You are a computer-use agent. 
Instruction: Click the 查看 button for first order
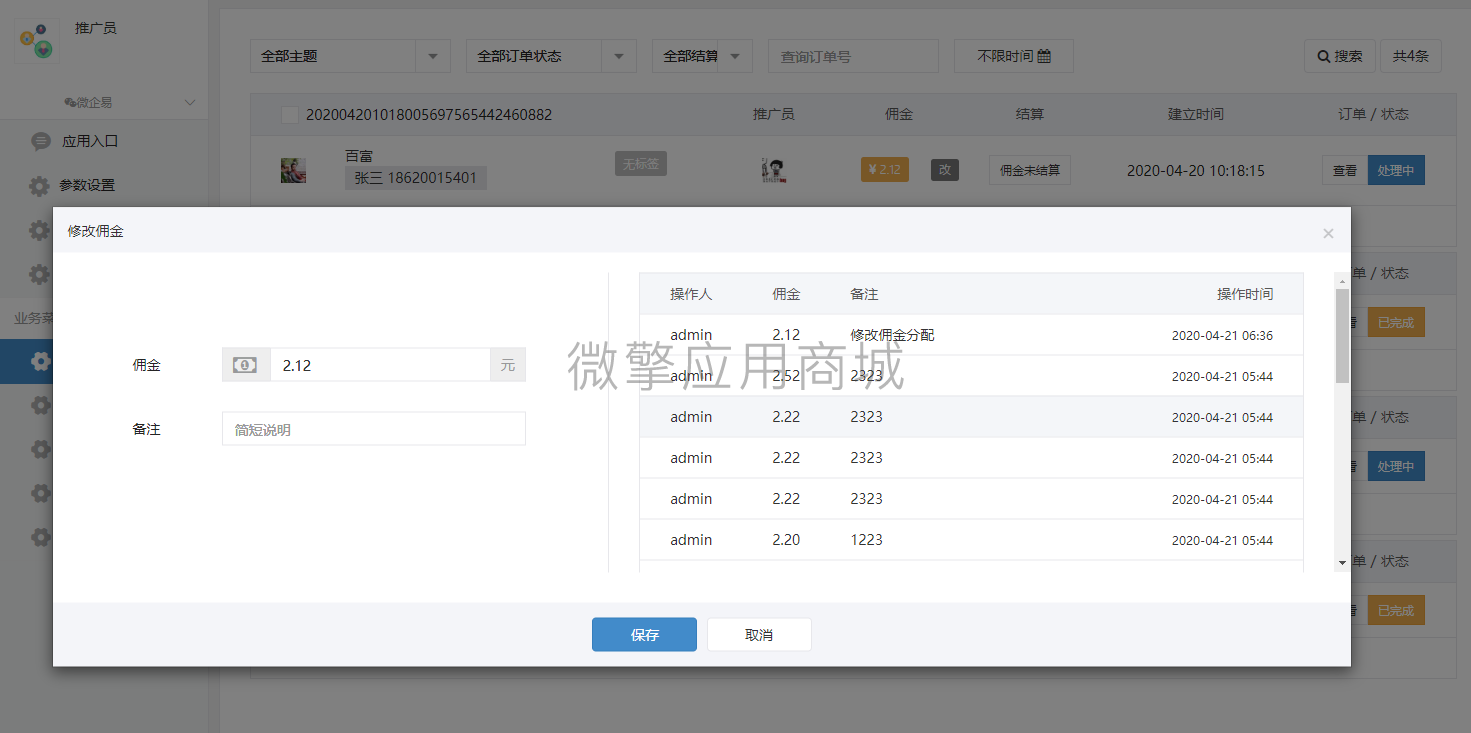point(1344,171)
